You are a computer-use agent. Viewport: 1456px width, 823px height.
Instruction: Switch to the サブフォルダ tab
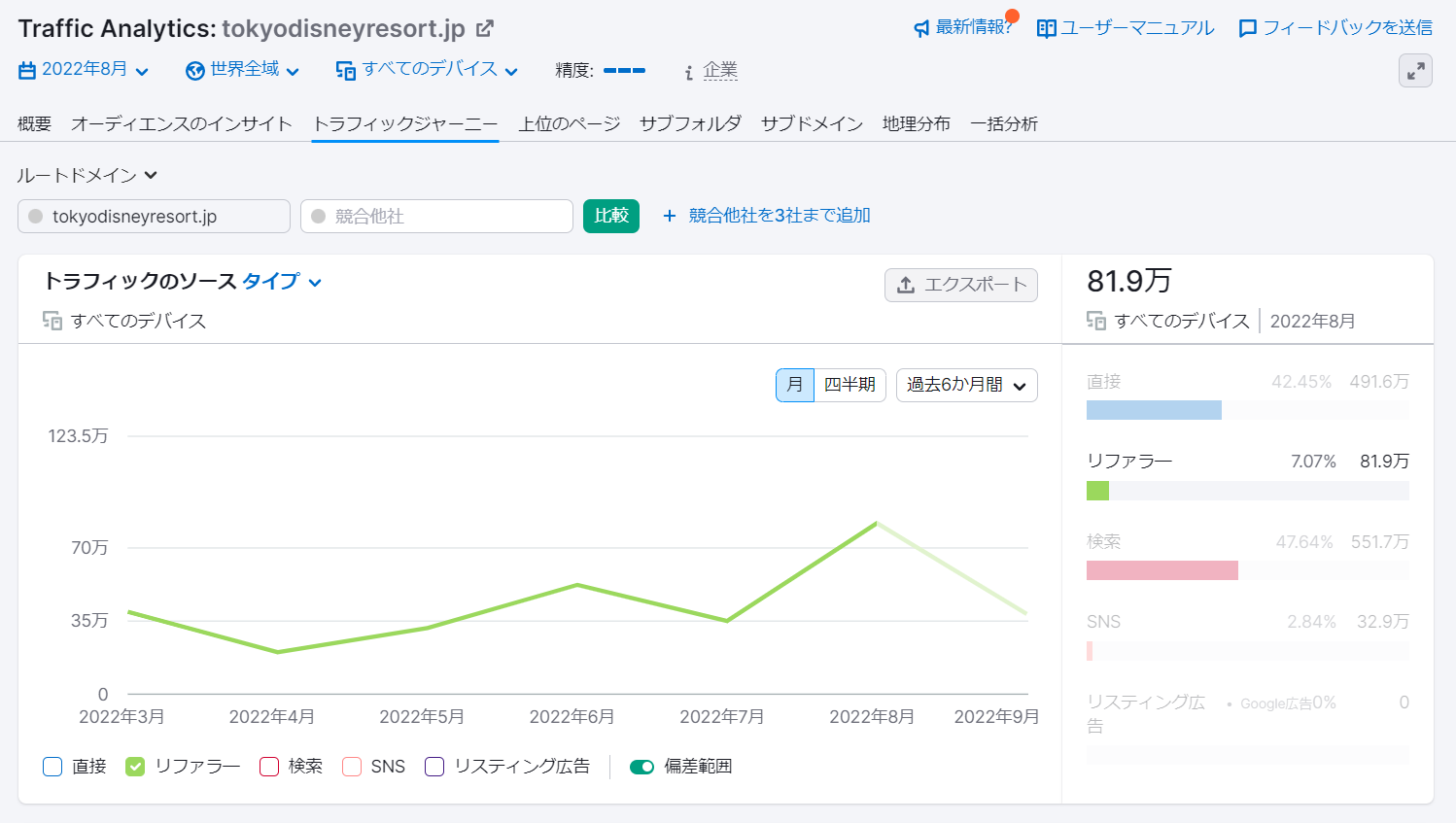[691, 124]
